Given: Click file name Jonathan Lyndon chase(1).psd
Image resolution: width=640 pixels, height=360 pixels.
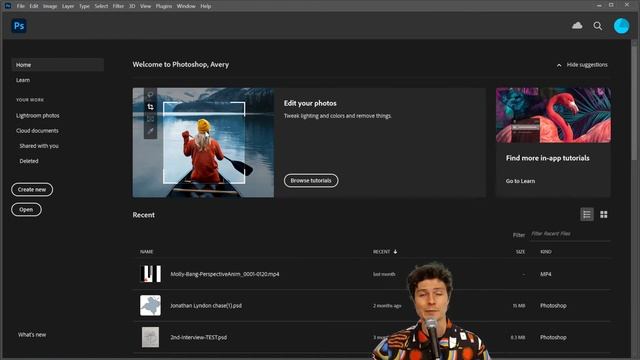Looking at the screenshot, I should point(206,305).
